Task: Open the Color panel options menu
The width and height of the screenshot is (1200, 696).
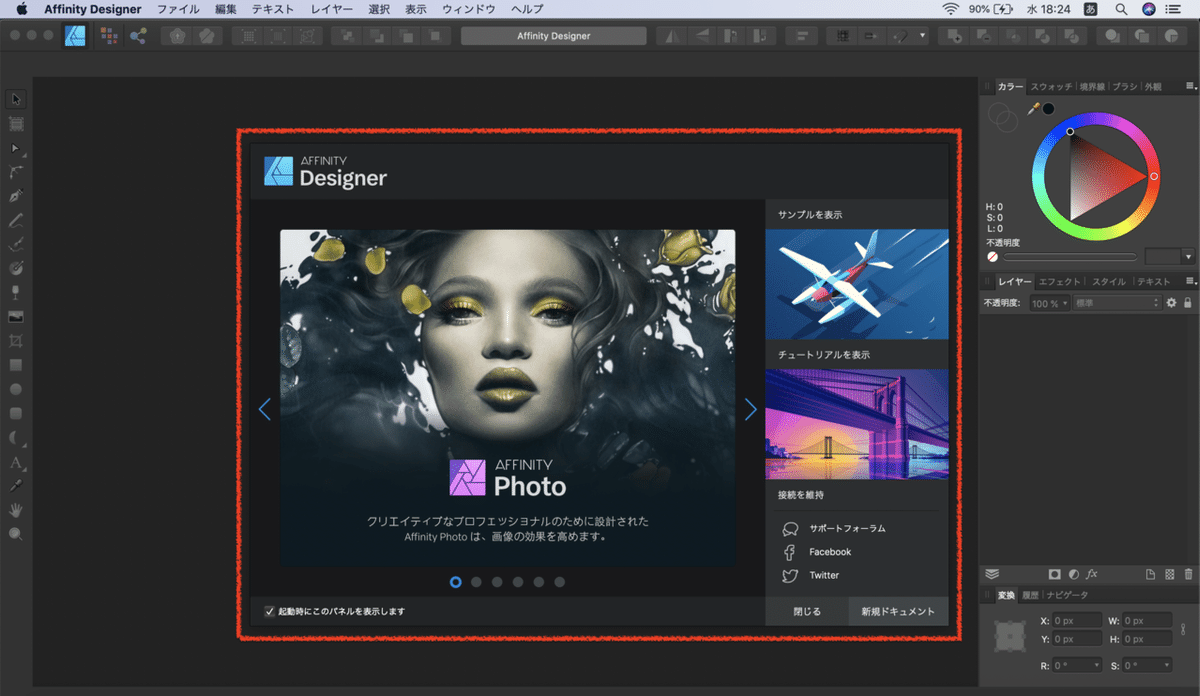Action: 1190,87
